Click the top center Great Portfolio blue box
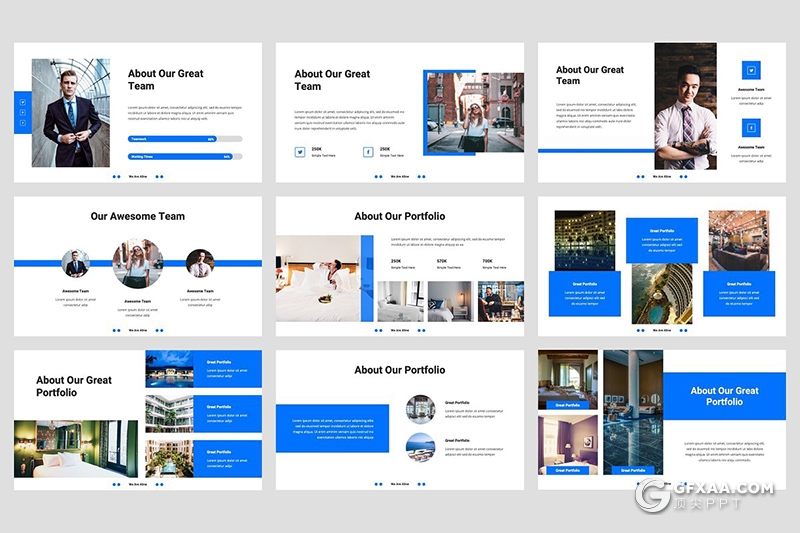 662,241
